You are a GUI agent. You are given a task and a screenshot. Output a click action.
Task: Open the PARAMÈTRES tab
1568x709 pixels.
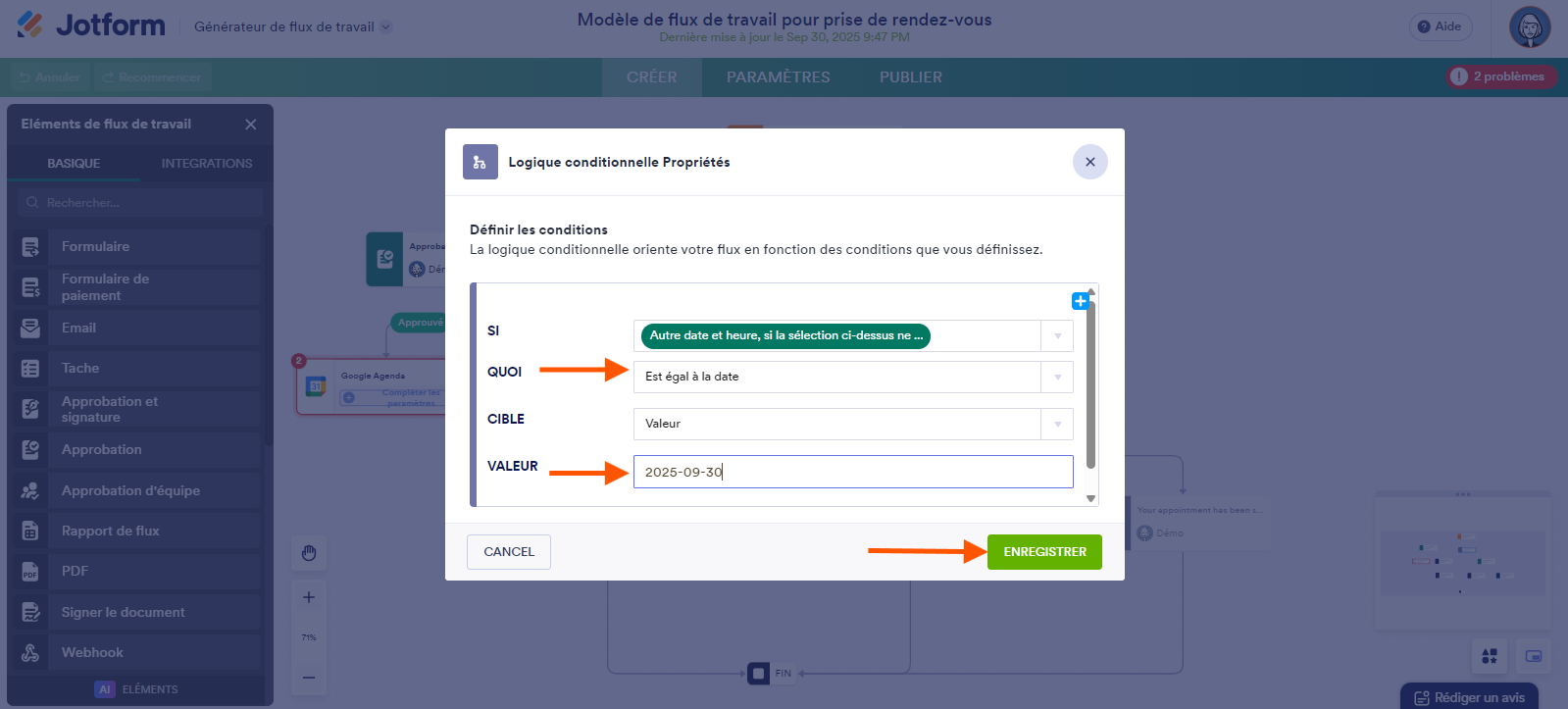(x=778, y=77)
